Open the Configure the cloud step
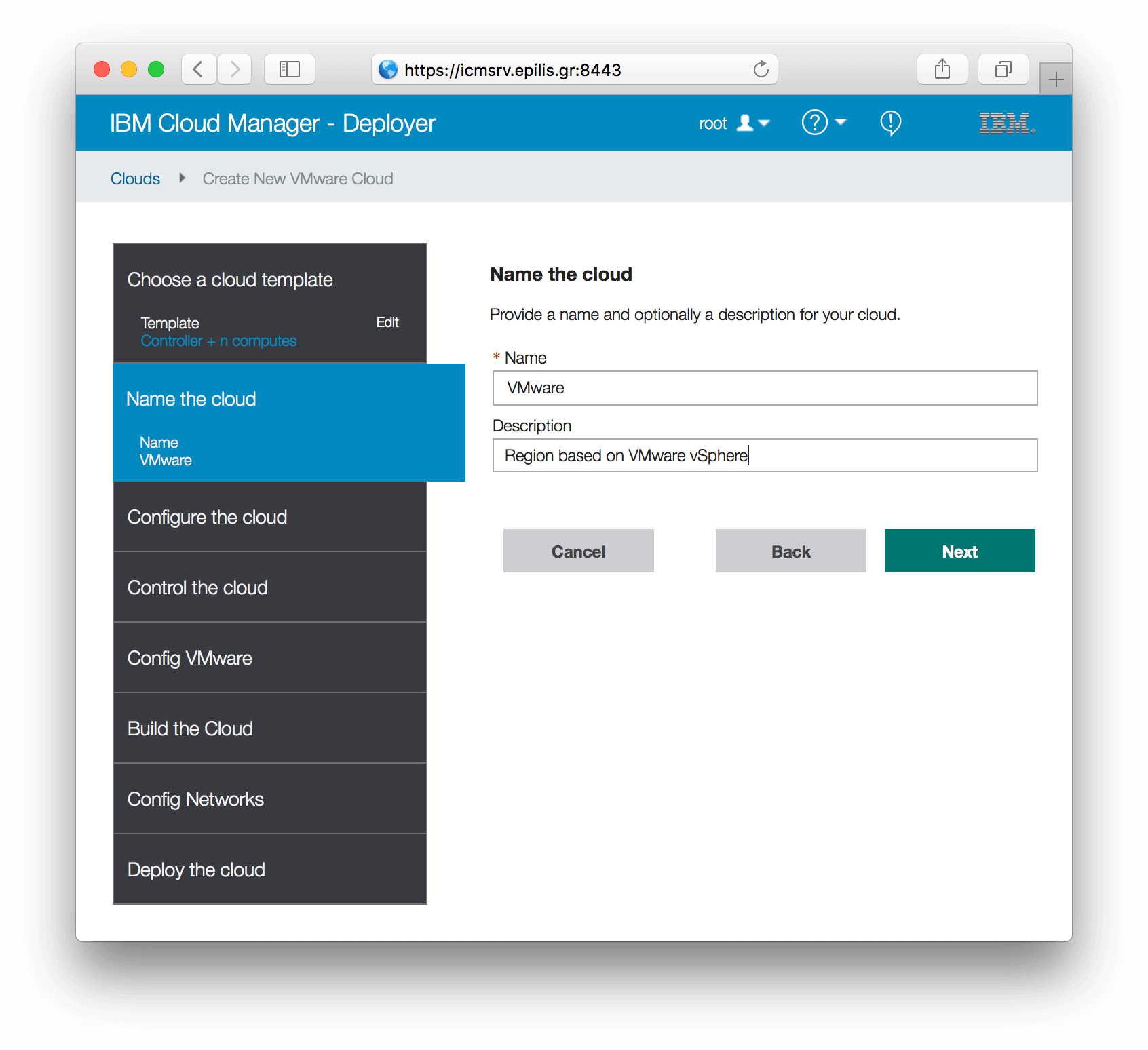 coord(270,517)
